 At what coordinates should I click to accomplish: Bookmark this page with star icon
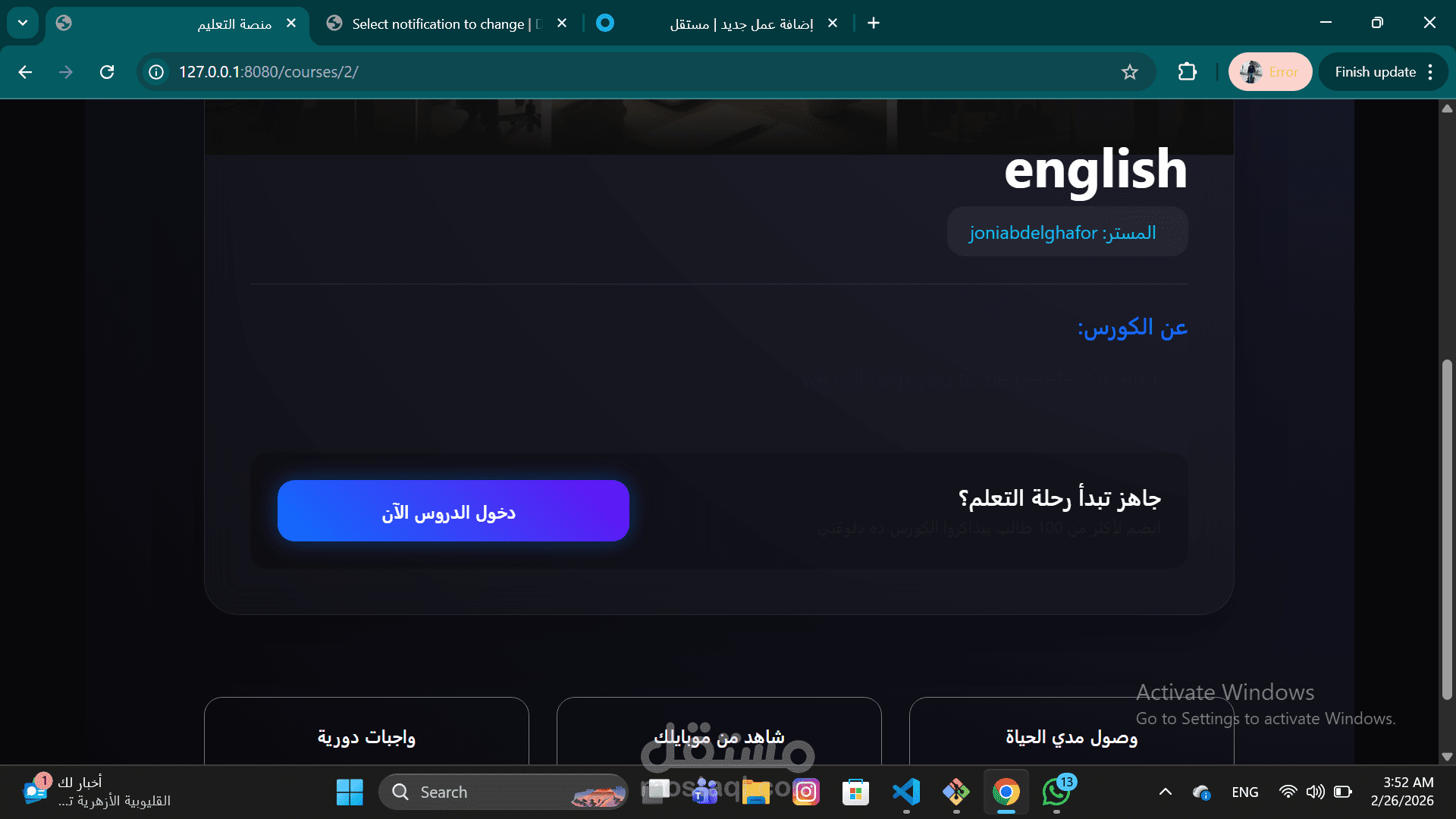coord(1129,72)
